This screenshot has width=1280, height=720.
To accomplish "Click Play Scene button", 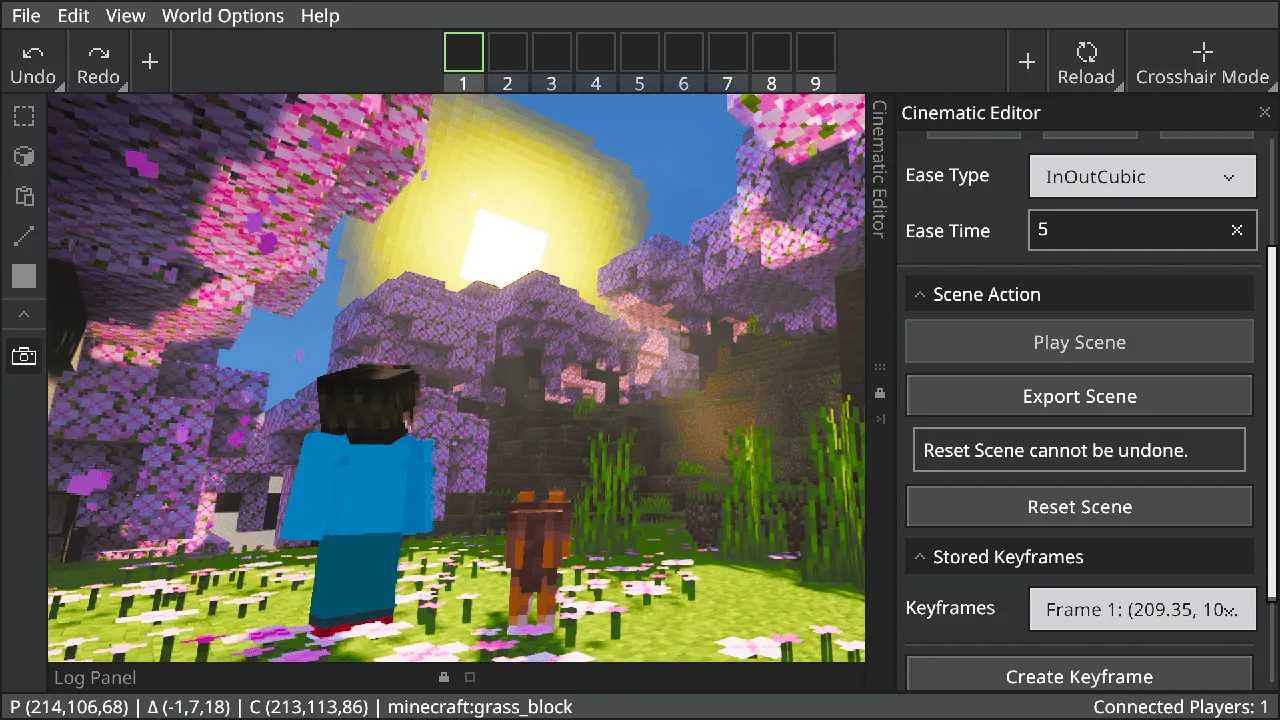I will click(1079, 342).
